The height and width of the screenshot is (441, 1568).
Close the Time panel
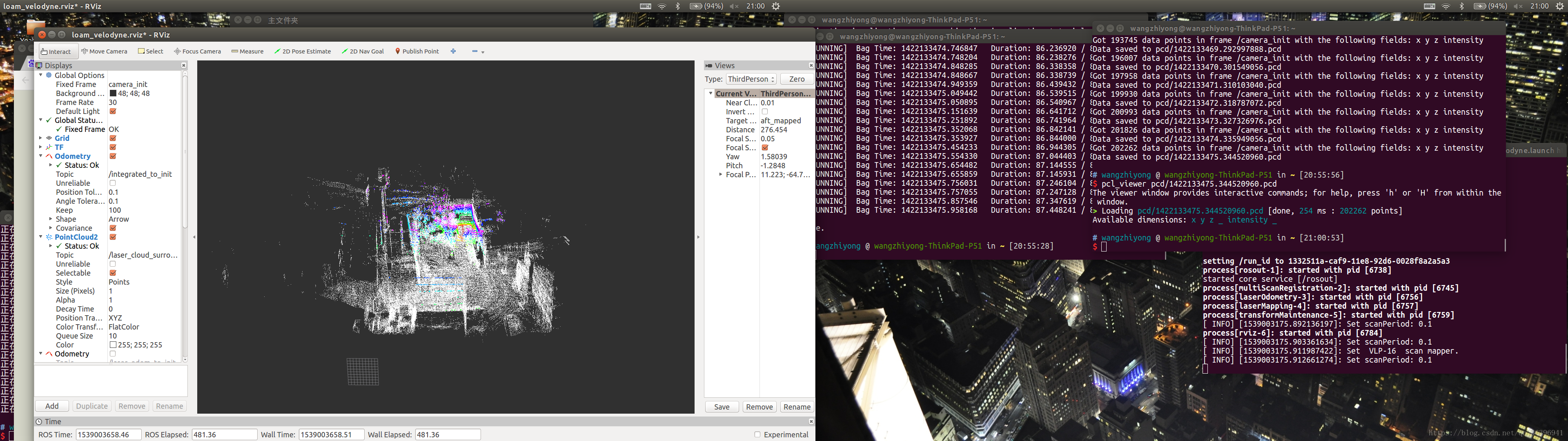(x=811, y=421)
